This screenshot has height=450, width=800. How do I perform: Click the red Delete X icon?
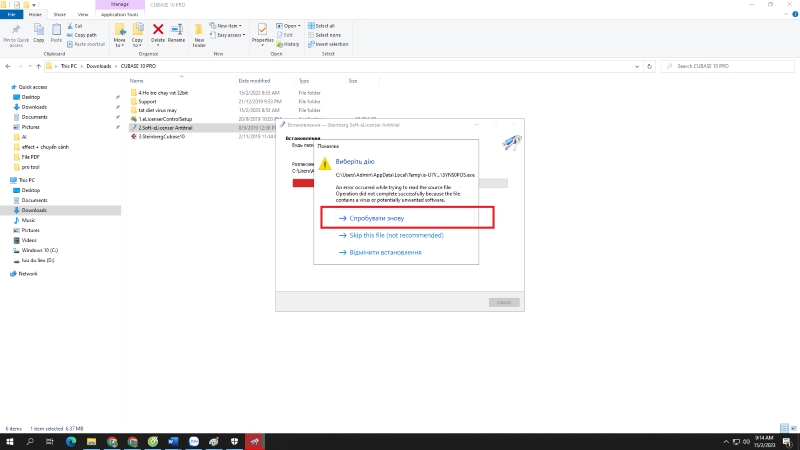[x=158, y=30]
